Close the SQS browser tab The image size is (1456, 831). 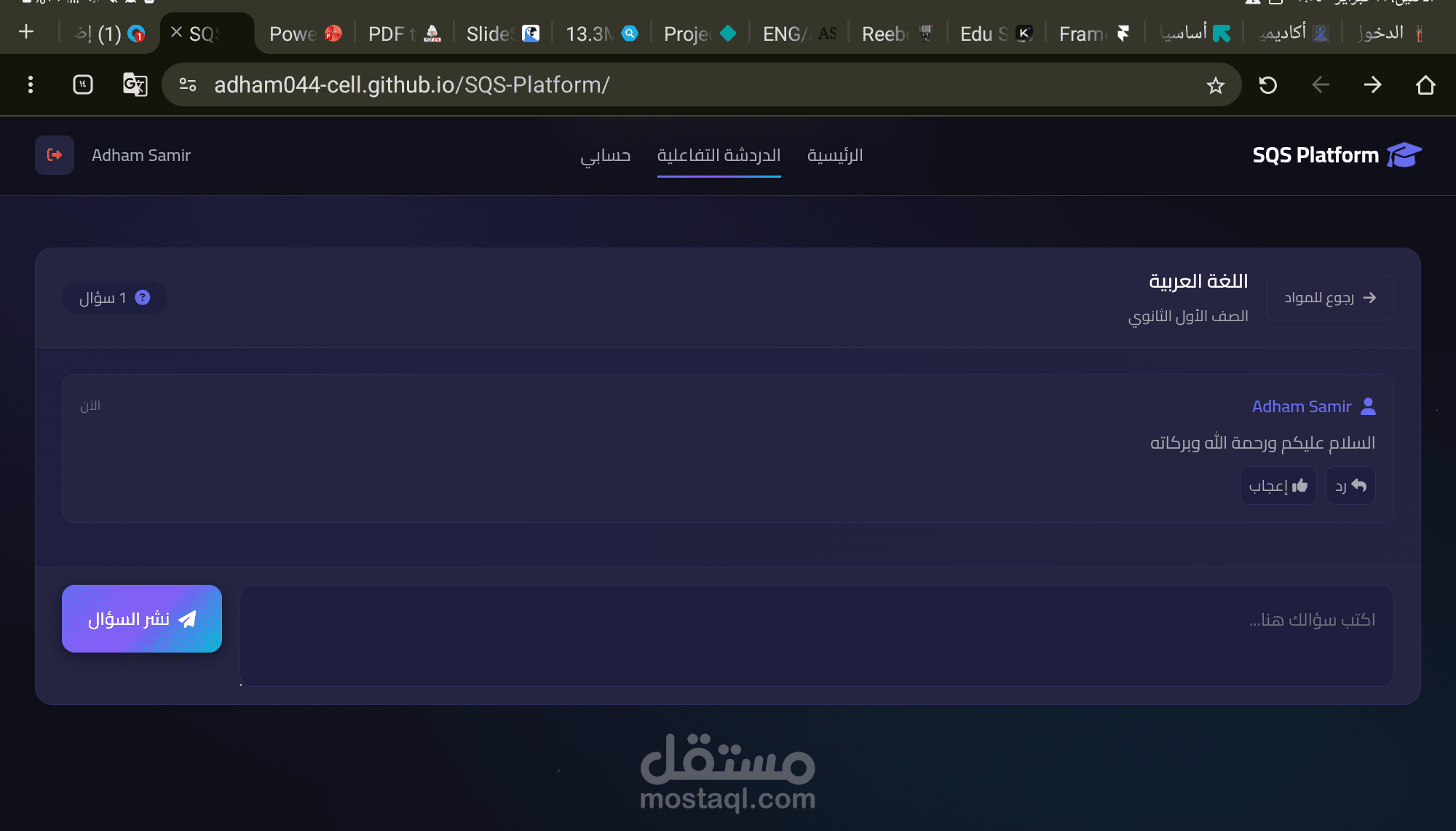coord(176,32)
